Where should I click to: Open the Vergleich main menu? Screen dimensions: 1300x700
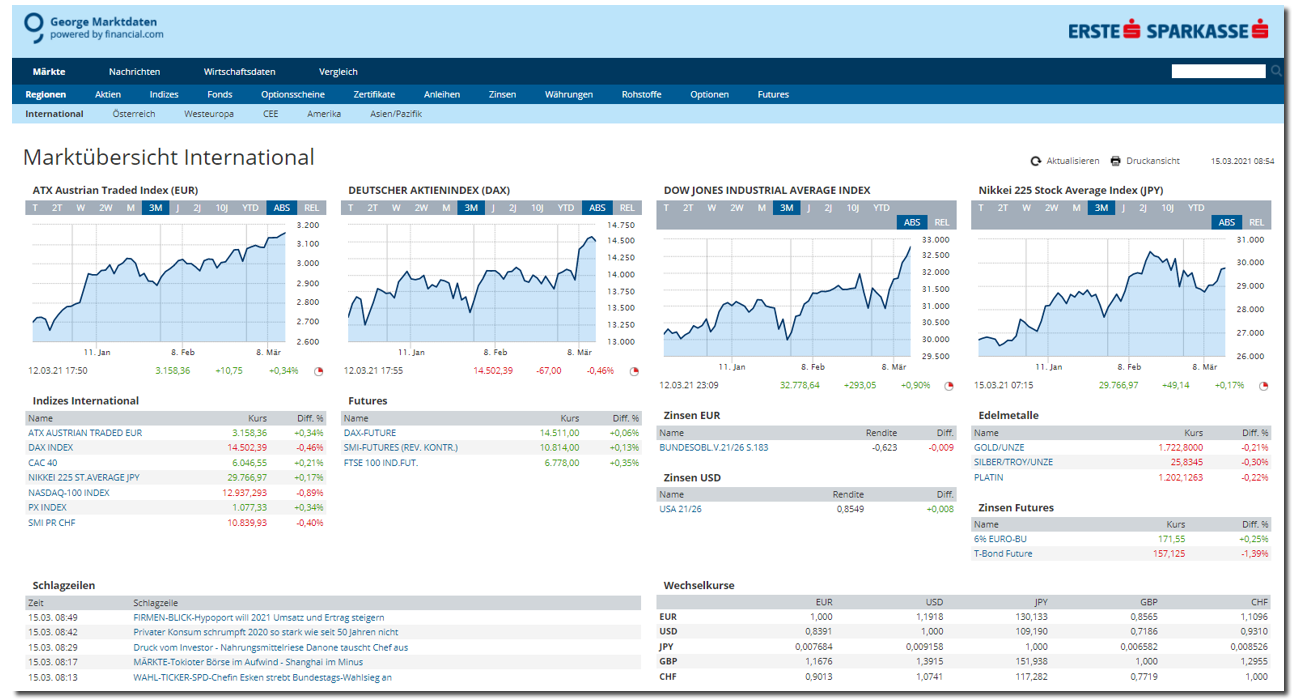pyautogui.click(x=338, y=72)
